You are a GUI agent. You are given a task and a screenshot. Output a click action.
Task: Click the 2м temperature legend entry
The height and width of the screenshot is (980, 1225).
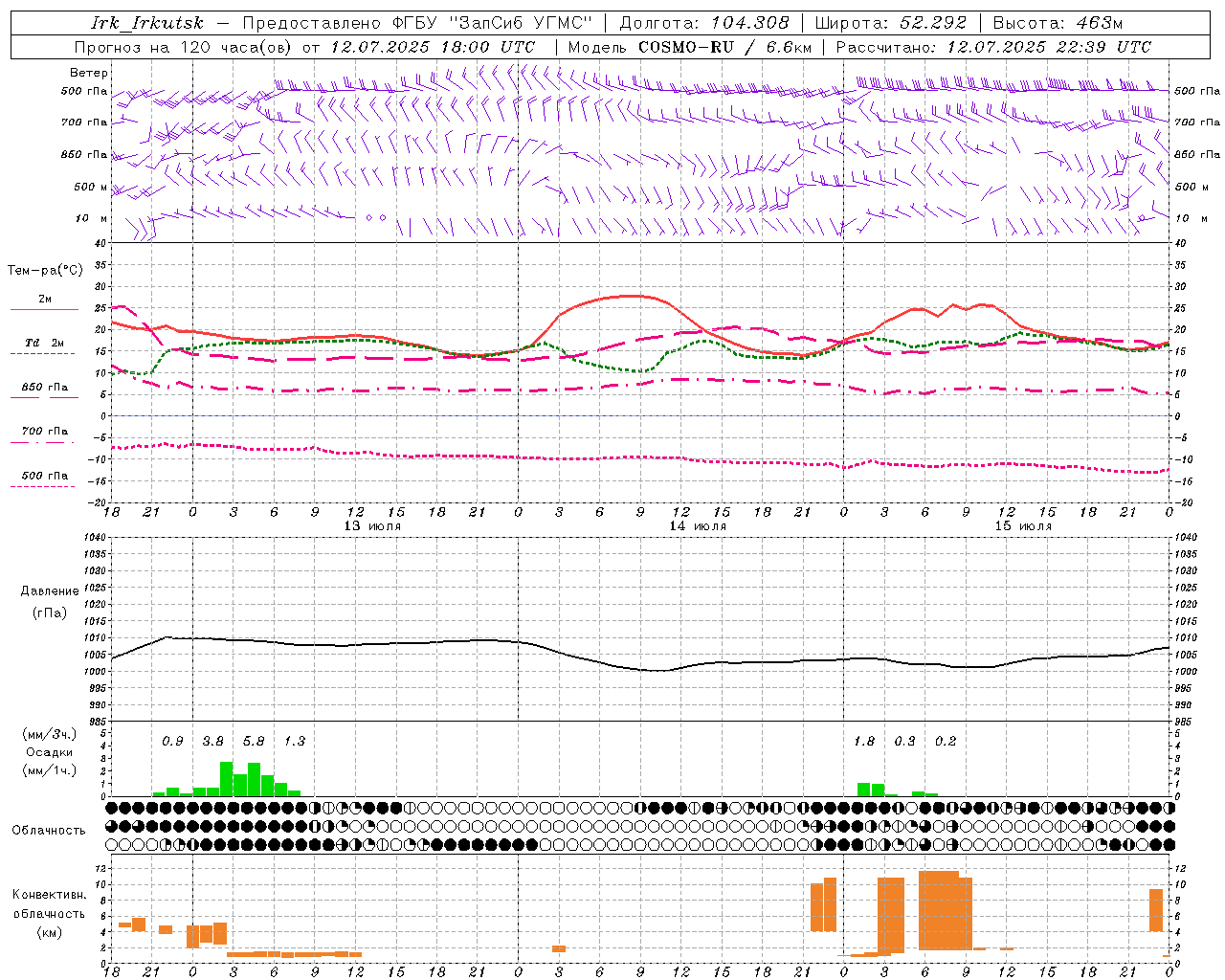(45, 299)
